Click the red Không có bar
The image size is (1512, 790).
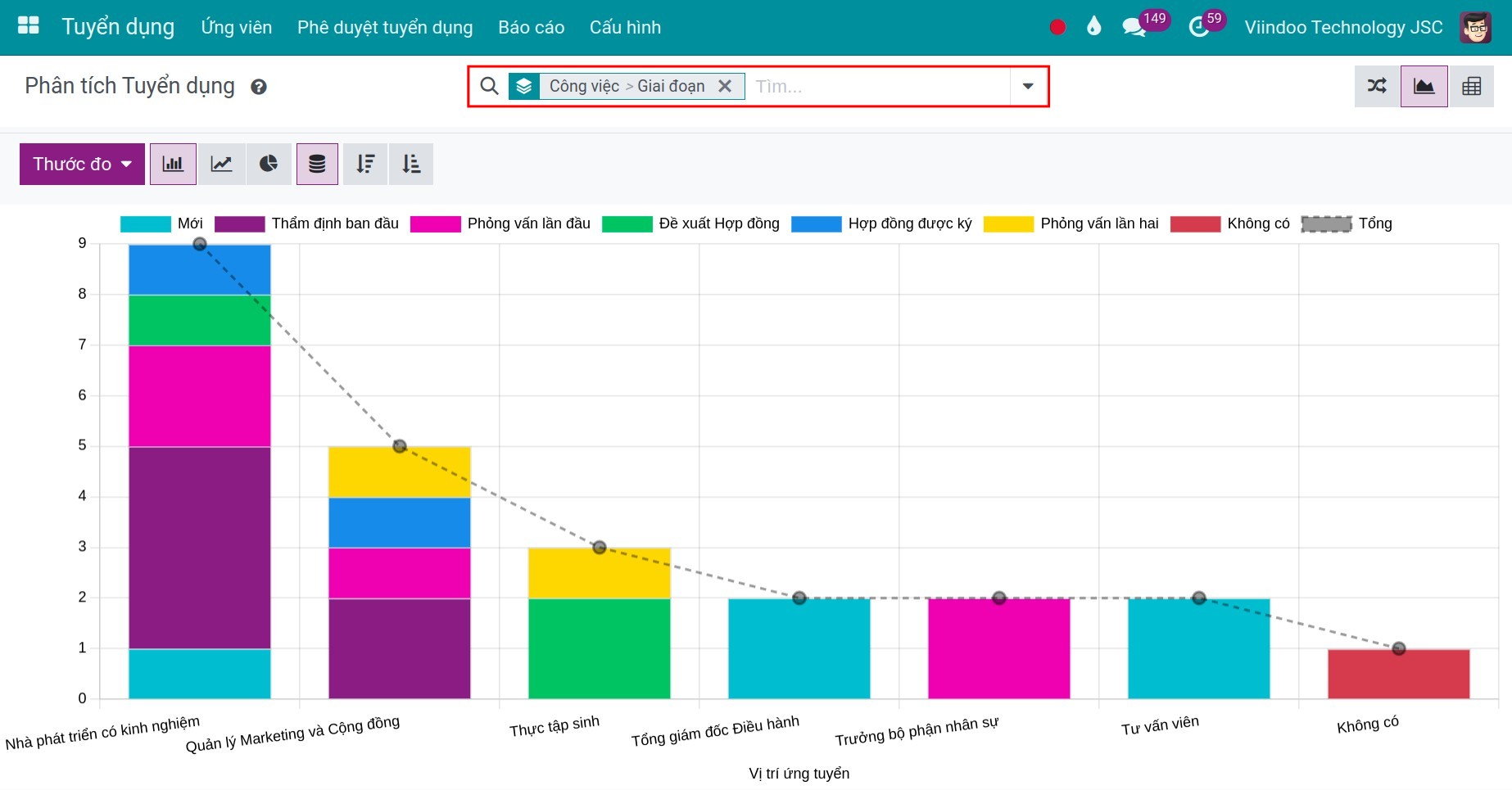tap(1399, 674)
